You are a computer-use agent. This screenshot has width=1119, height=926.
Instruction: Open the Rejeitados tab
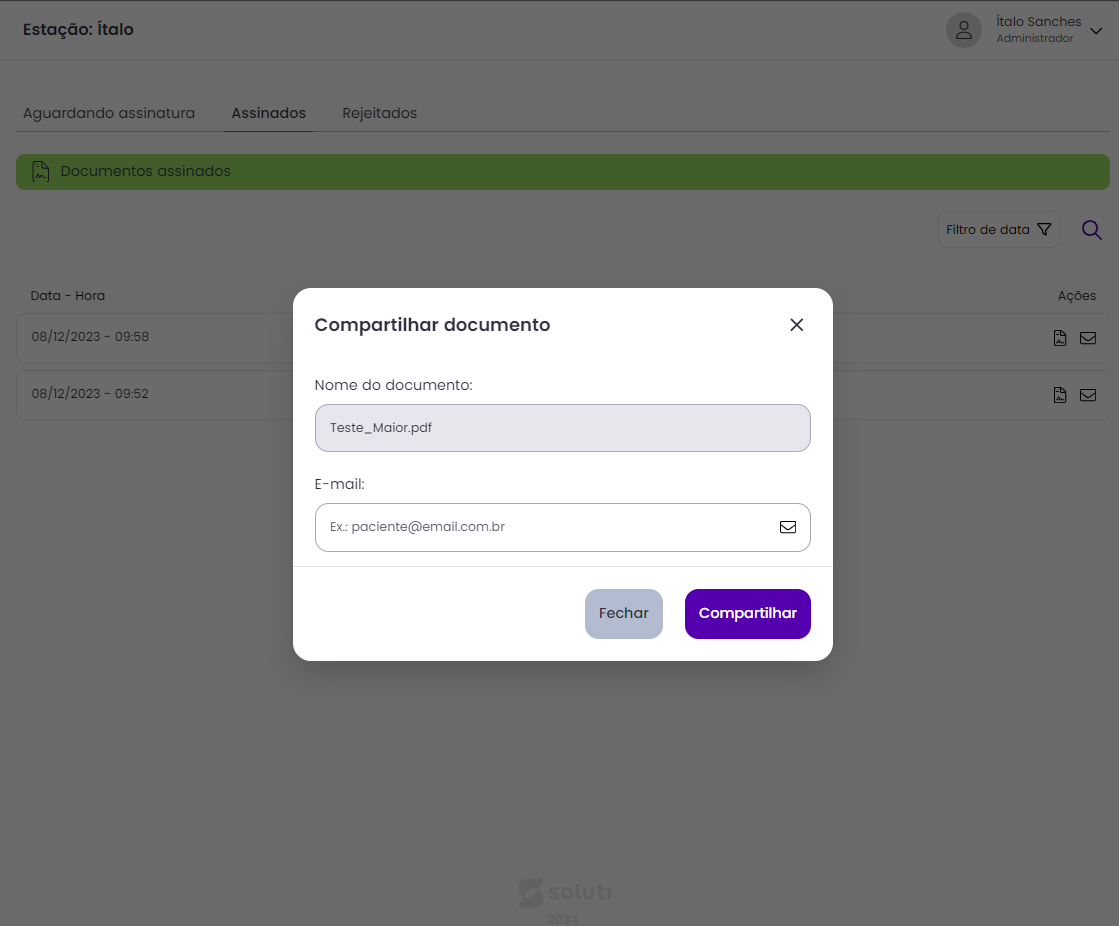point(379,113)
